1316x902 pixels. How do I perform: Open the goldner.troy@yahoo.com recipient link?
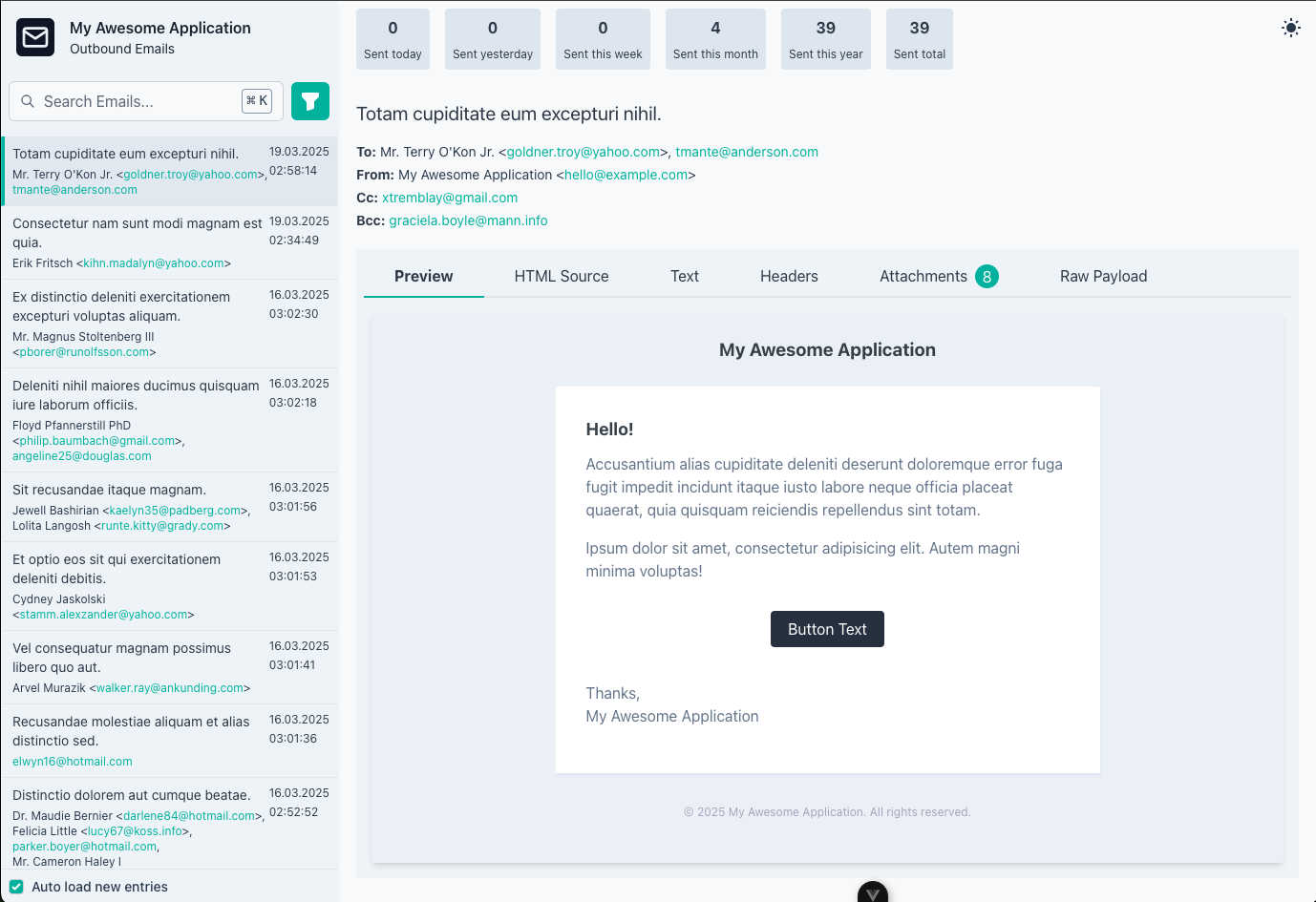point(582,151)
